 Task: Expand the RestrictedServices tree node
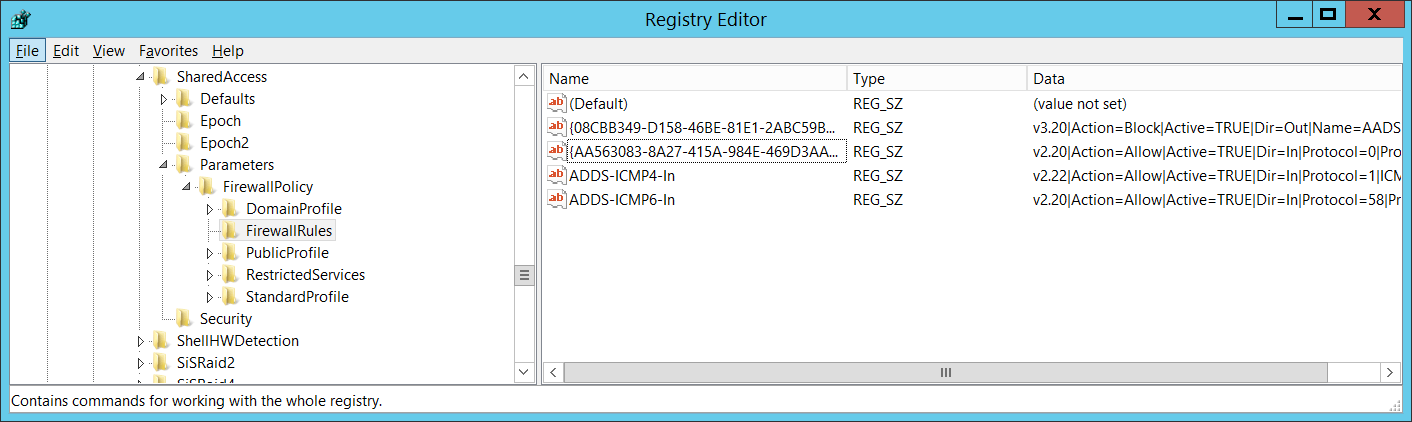point(209,275)
